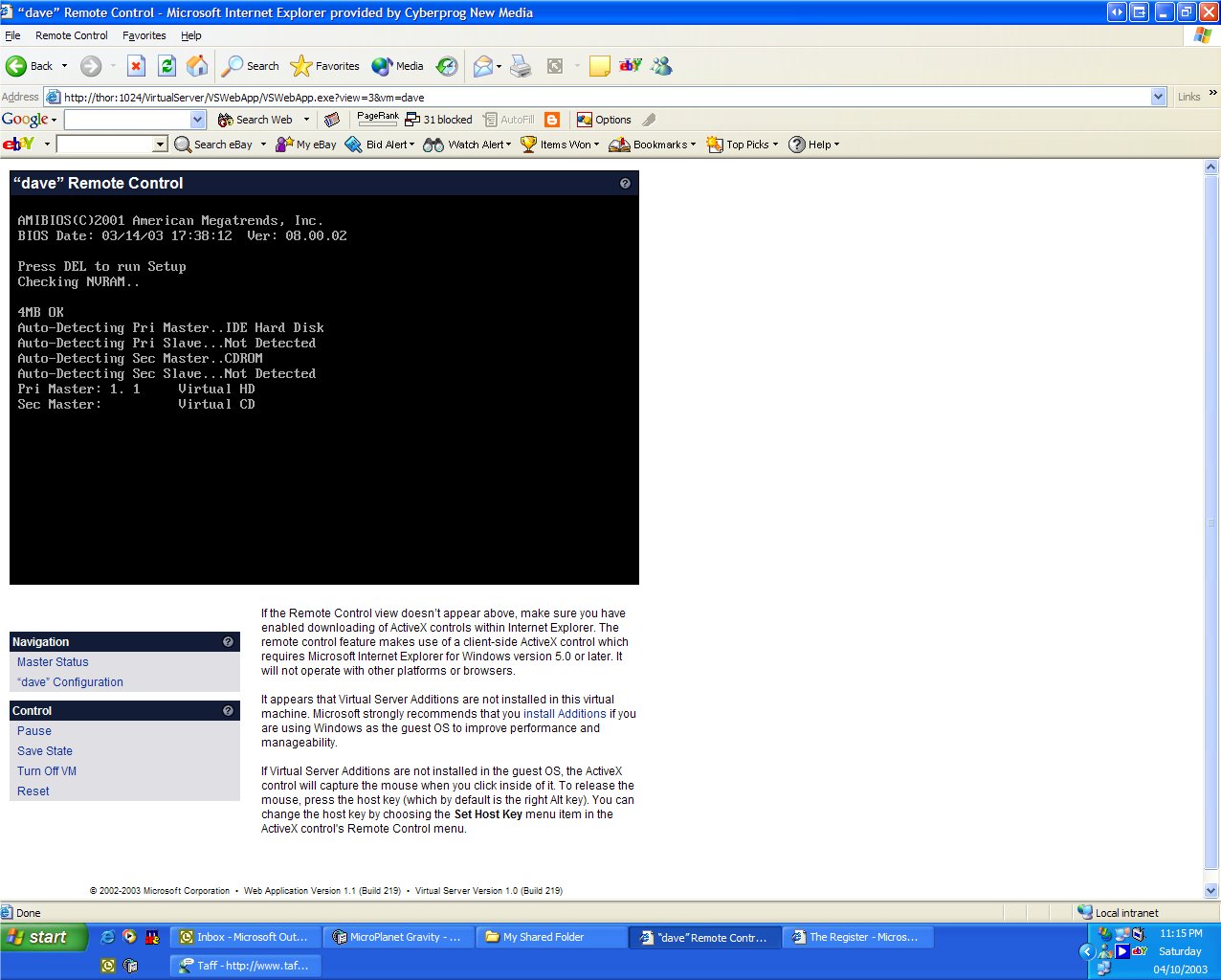Click the PageRank indicator
Image resolution: width=1221 pixels, height=980 pixels.
pos(378,119)
